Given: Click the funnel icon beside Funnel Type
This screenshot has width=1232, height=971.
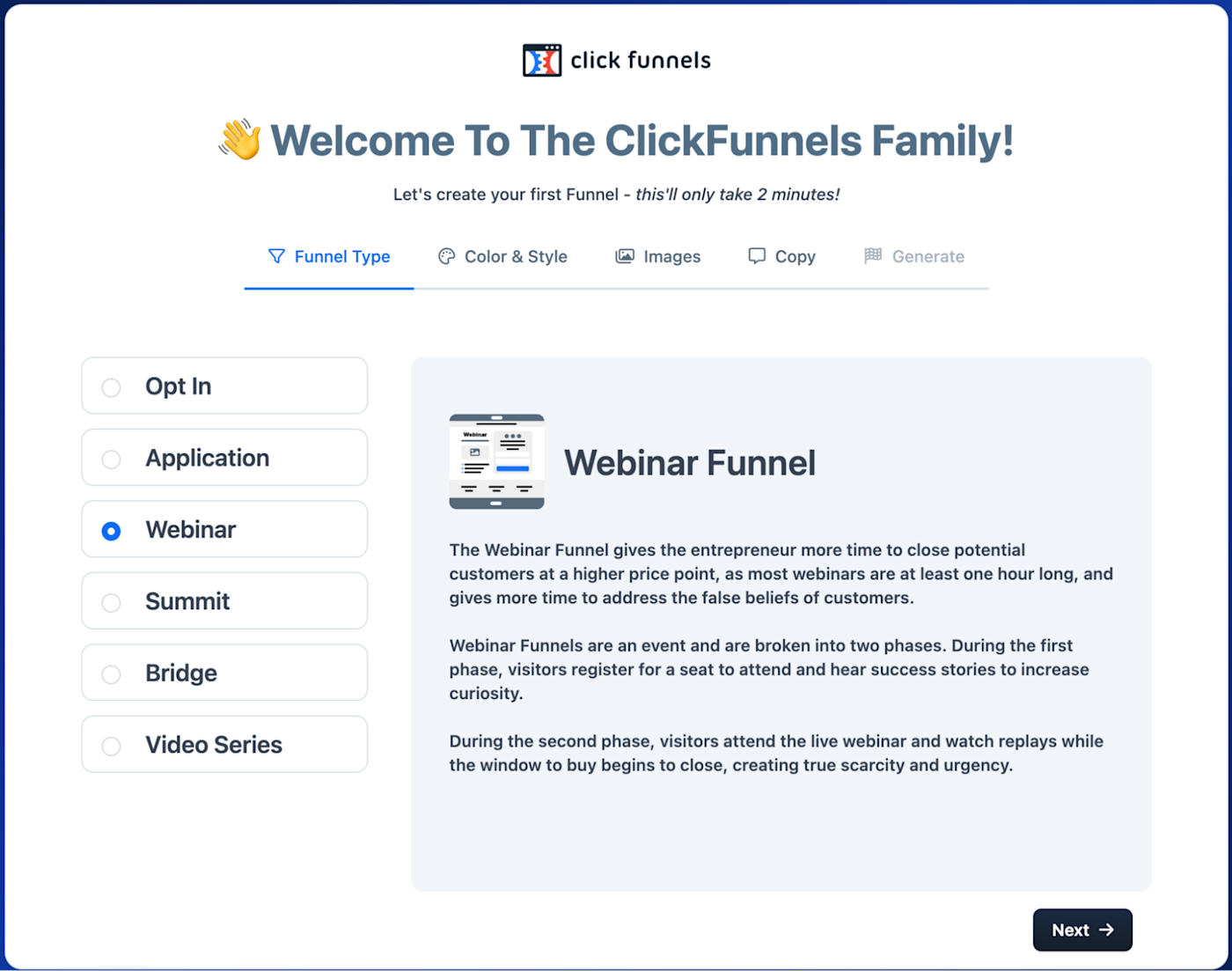Looking at the screenshot, I should coord(276,256).
